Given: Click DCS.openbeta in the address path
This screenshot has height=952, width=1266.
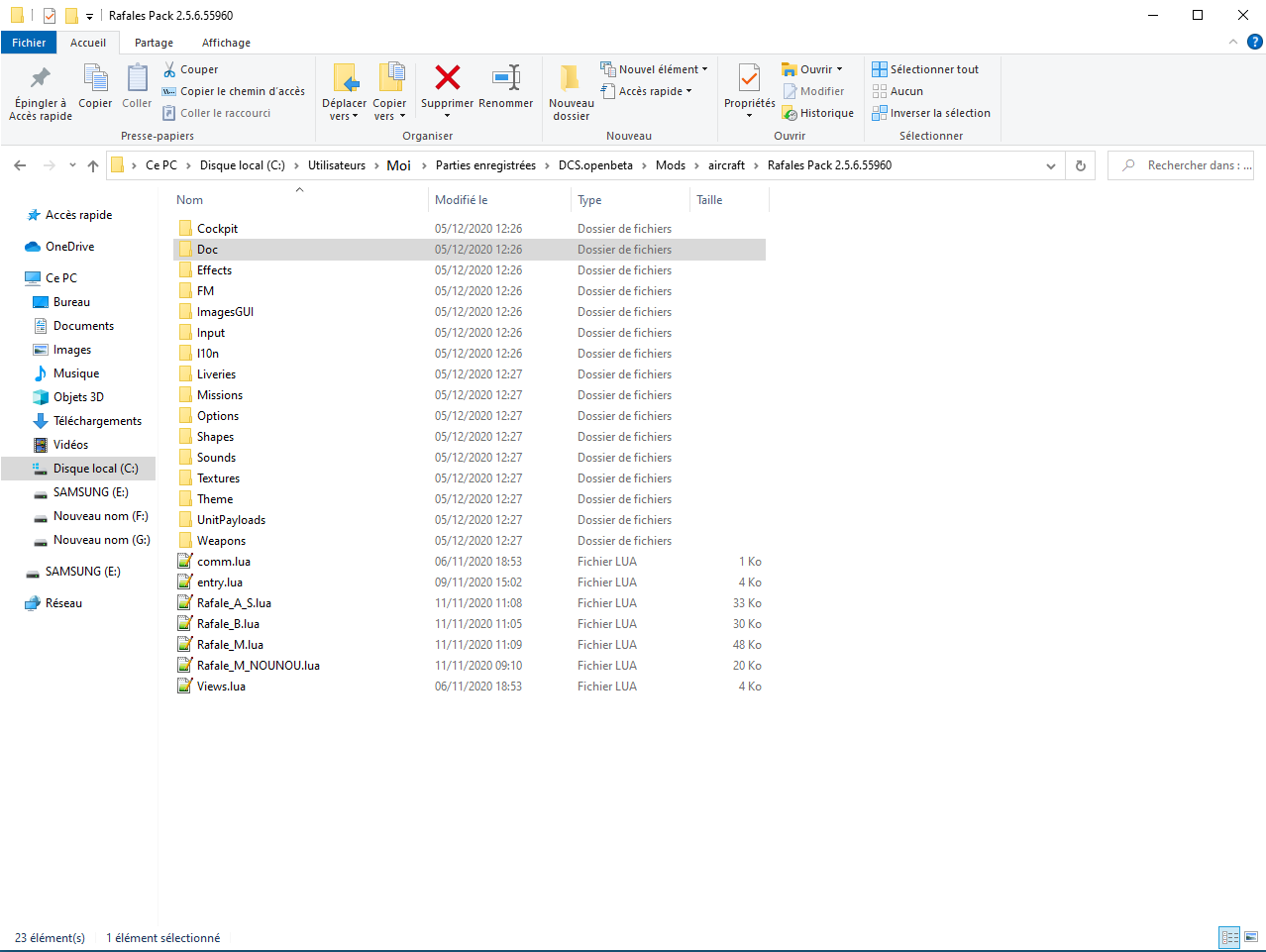Looking at the screenshot, I should [595, 165].
